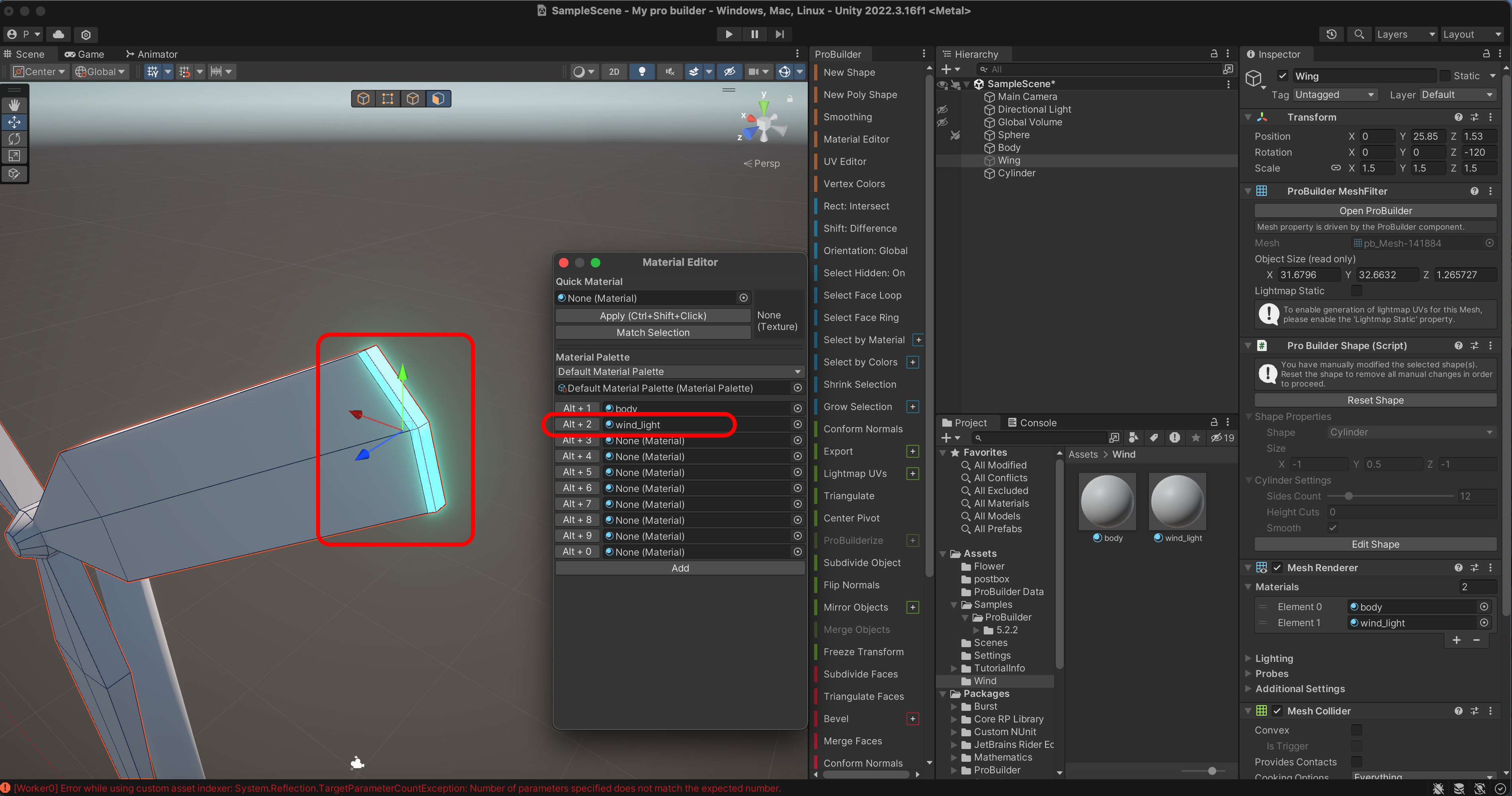Screen dimensions: 1512x796
Task: Select the Hand view tool
Action: point(14,105)
